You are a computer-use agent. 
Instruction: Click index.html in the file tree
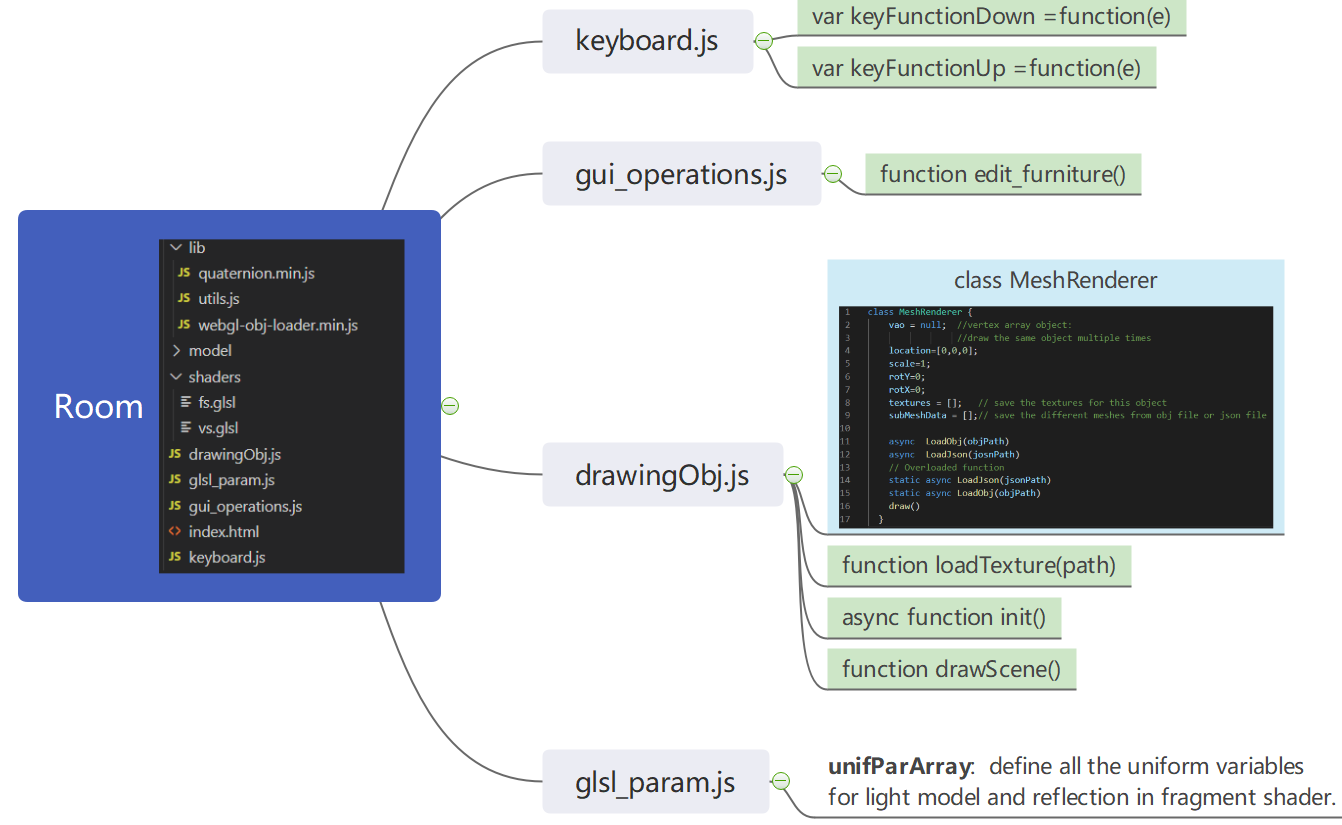coord(224,532)
